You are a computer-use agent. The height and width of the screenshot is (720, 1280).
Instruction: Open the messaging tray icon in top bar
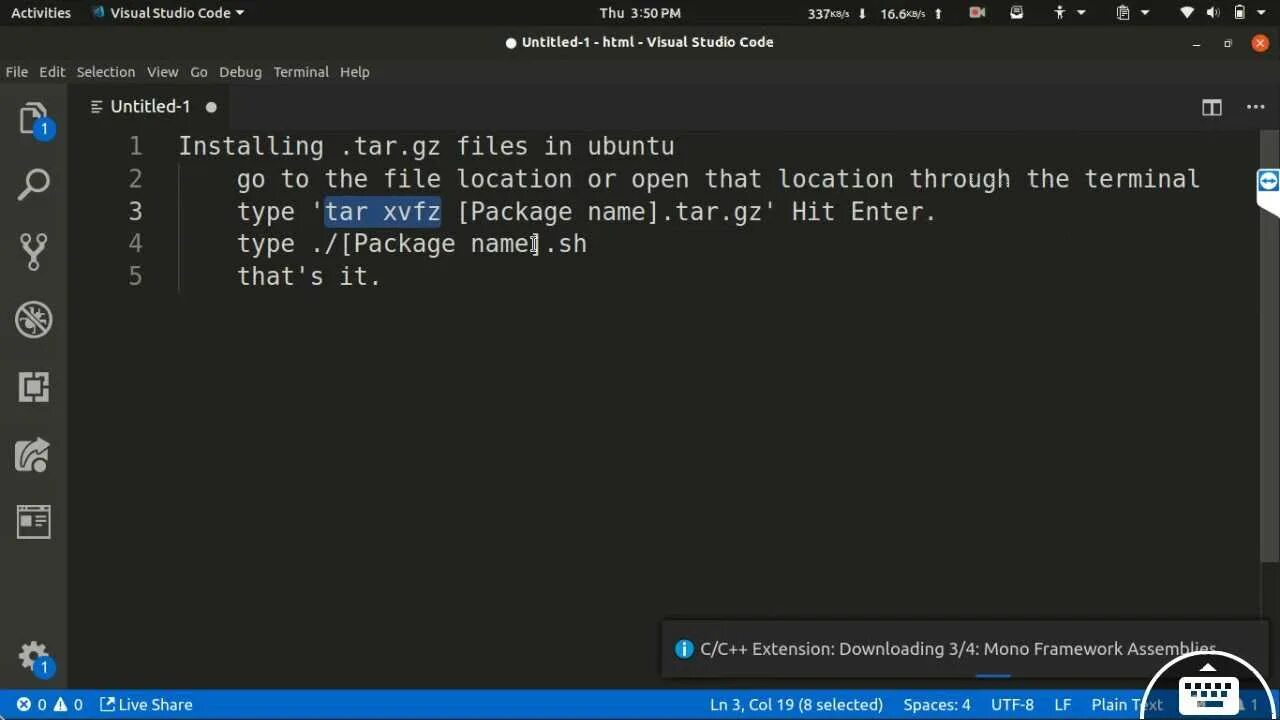(x=1017, y=13)
